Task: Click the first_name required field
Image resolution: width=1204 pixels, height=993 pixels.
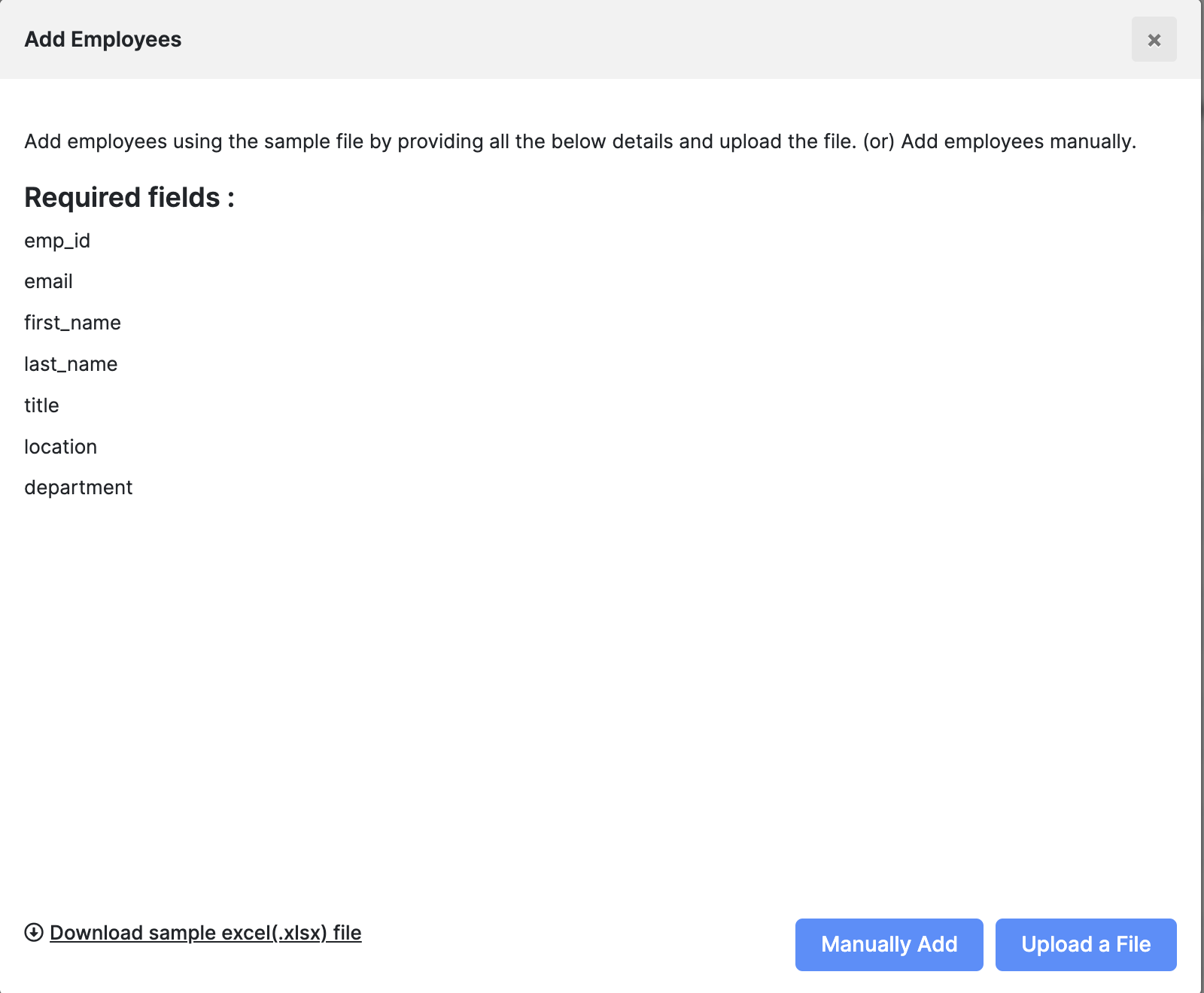Action: pyautogui.click(x=72, y=323)
